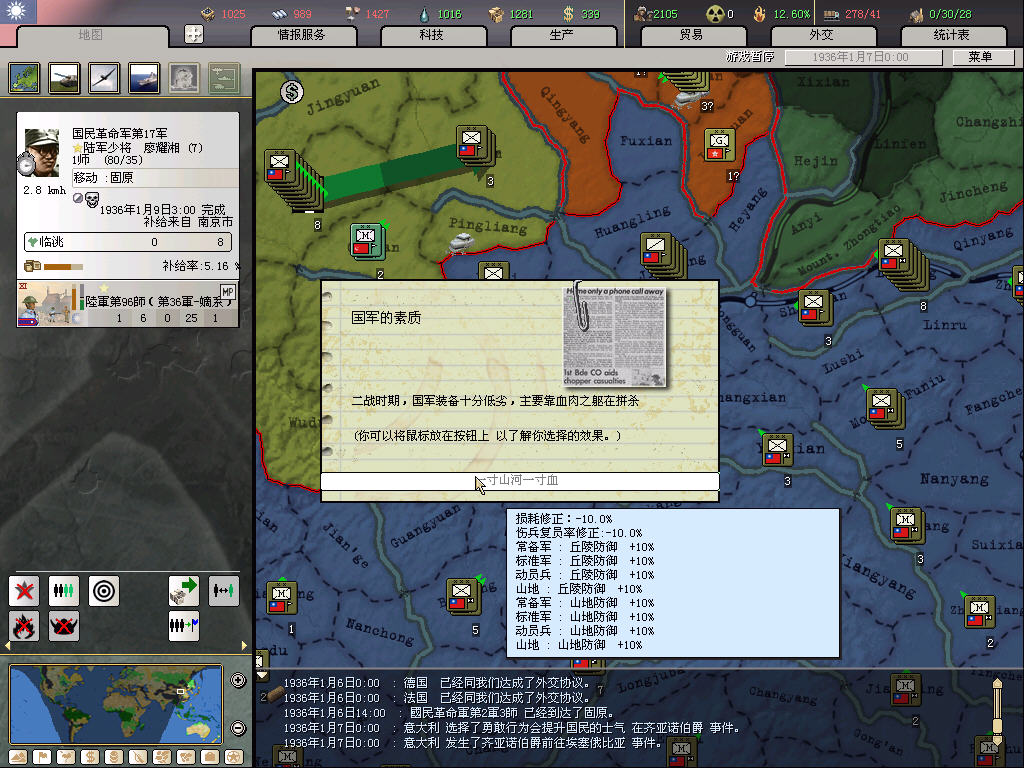This screenshot has width=1024, height=768.
Task: Toggle the crossed-out flame button
Action: click(x=24, y=626)
